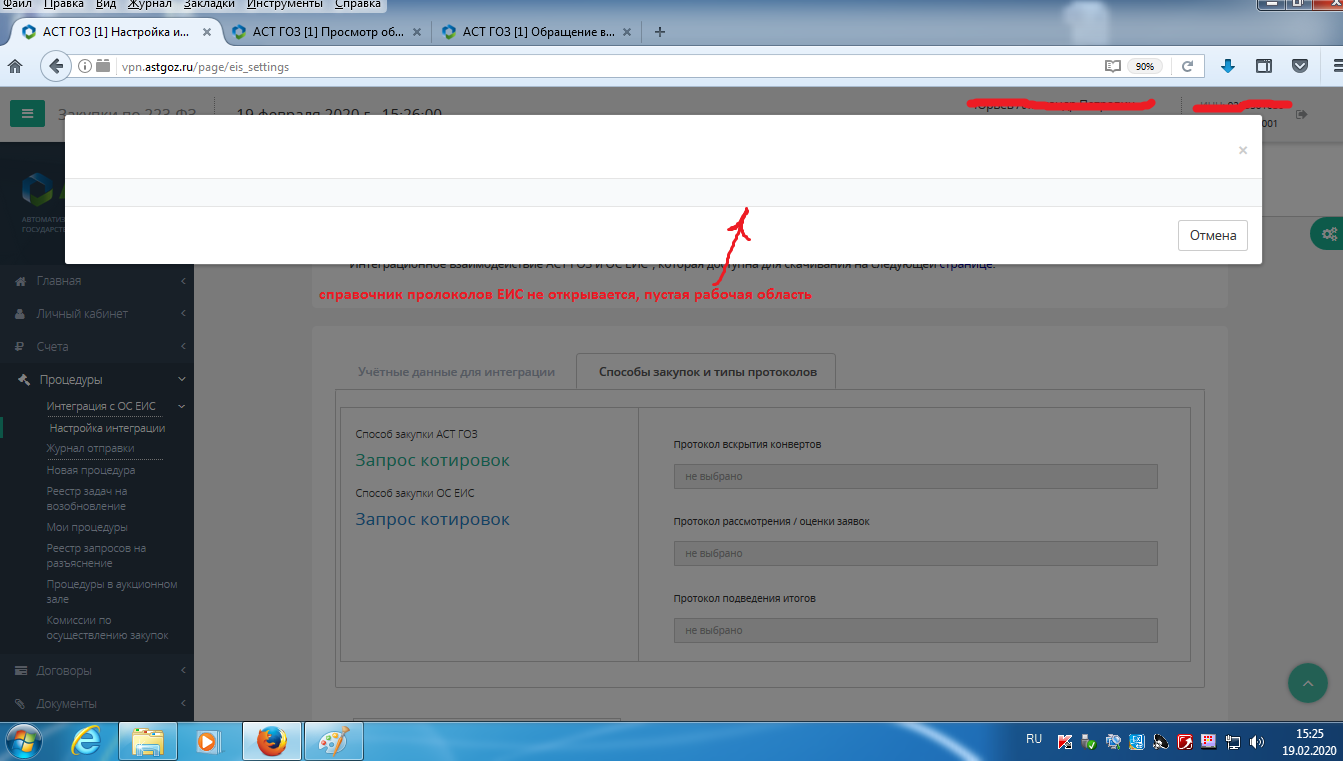The height and width of the screenshot is (761, 1343).
Task: Toggle reader view icon in address bar
Action: click(1112, 67)
